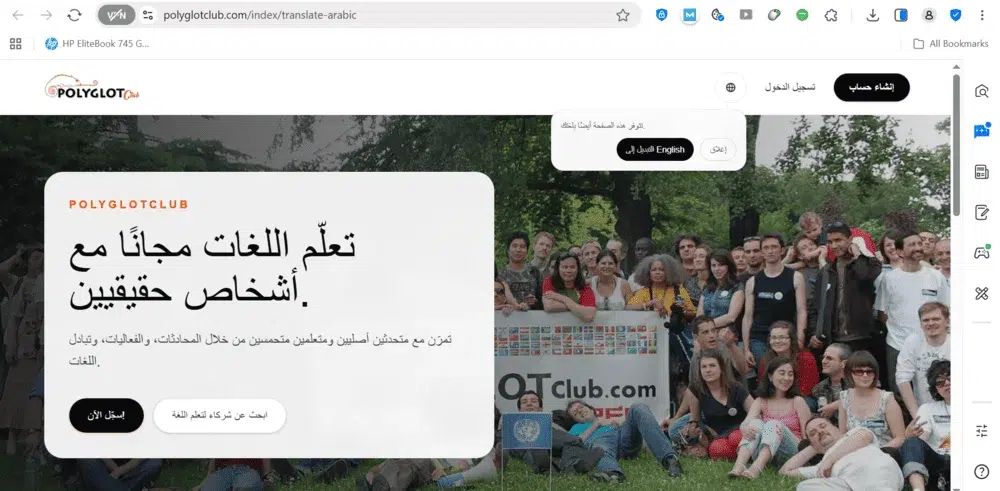Open the browser three-dot menu
The height and width of the screenshot is (491, 1000).
(x=982, y=15)
